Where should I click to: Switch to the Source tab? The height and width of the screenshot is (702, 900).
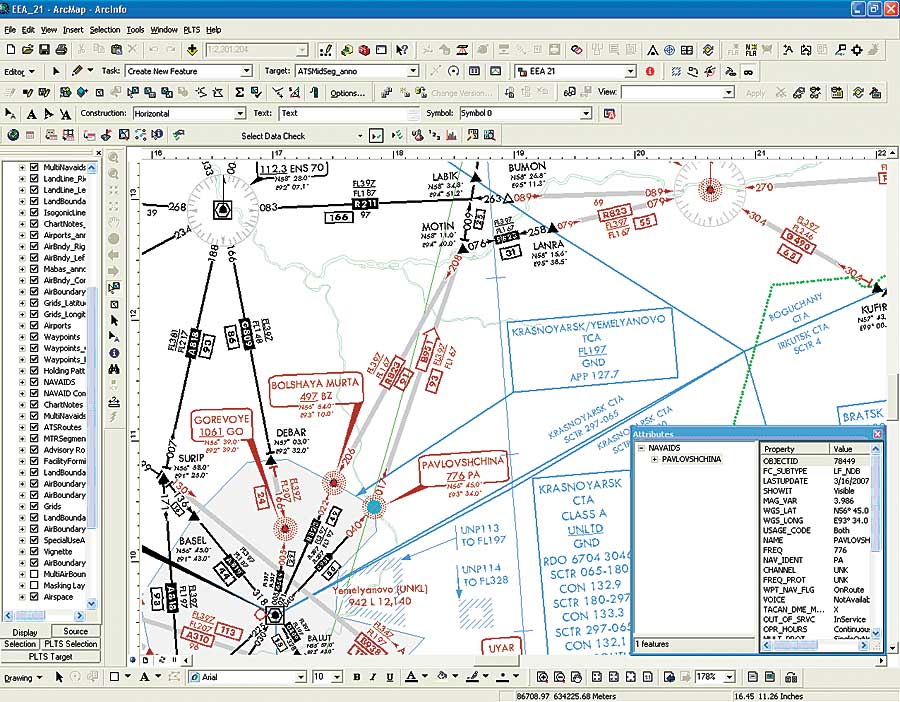click(x=75, y=631)
